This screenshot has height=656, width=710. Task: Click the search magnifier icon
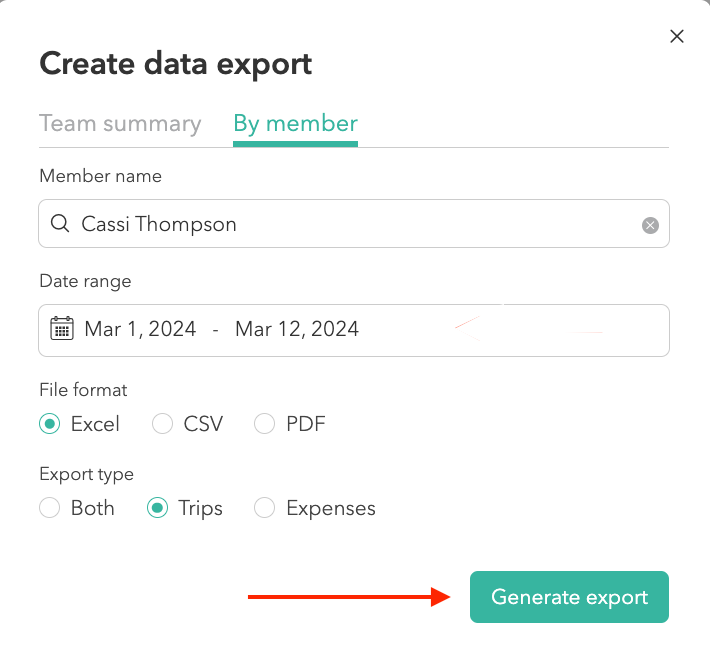[x=59, y=224]
